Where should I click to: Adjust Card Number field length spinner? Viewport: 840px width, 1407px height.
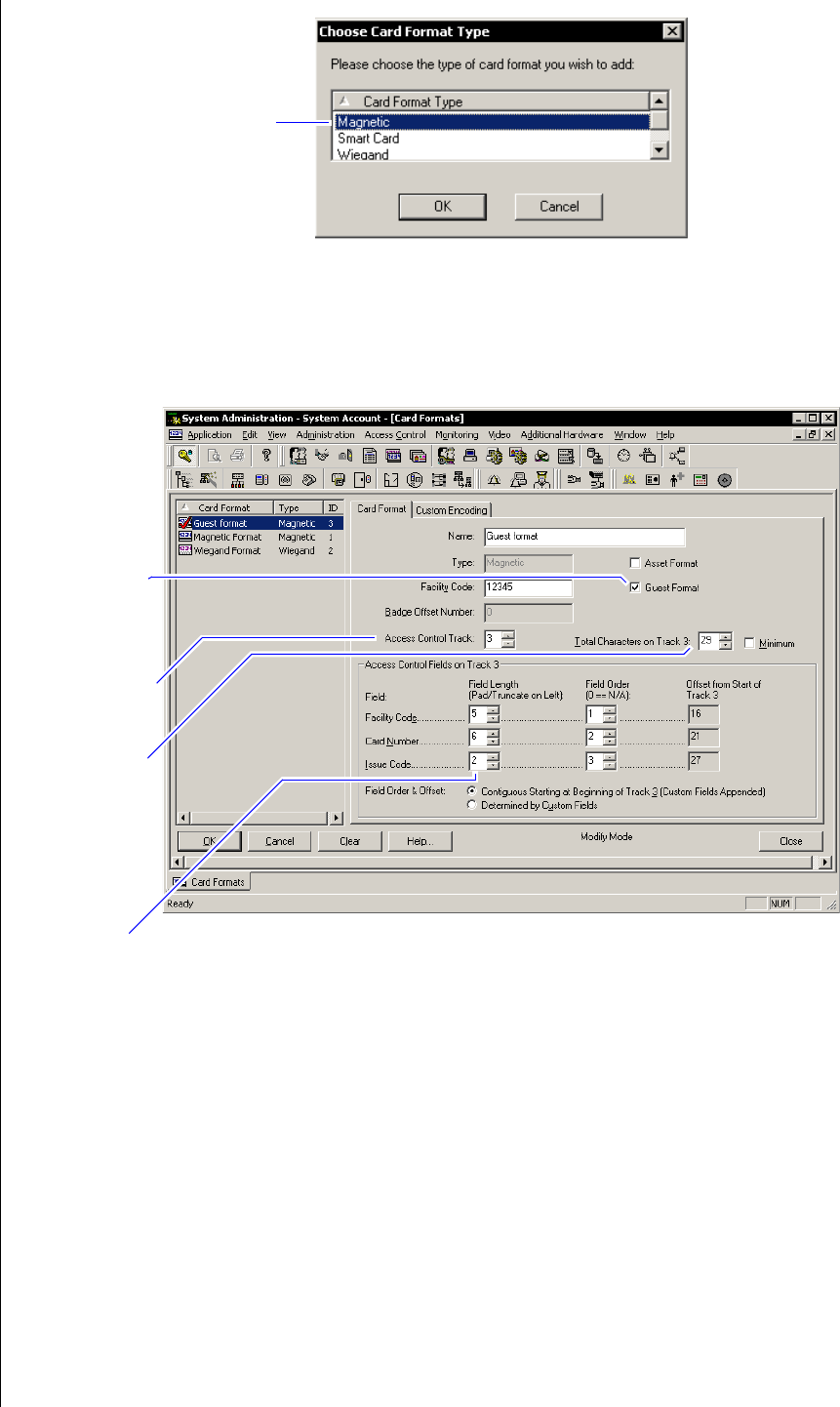(x=493, y=737)
